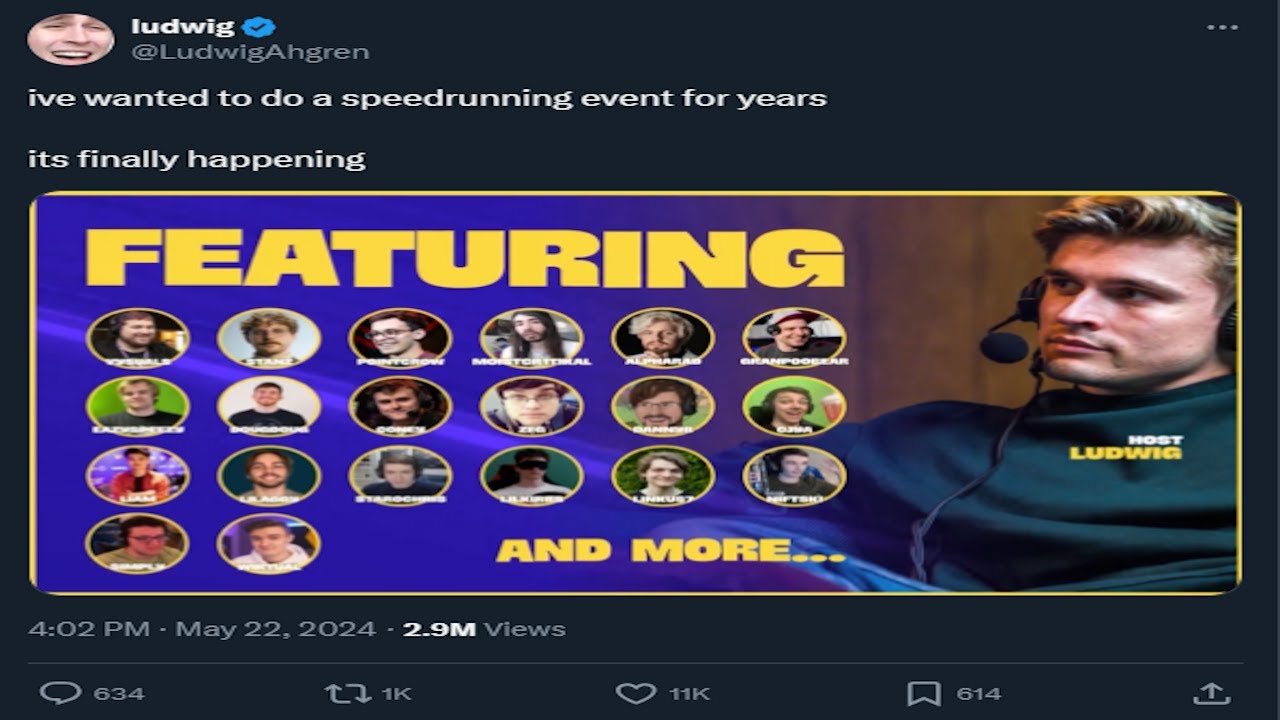Screen dimensions: 1280x720
Task: Click the share upload icon
Action: click(x=1210, y=693)
